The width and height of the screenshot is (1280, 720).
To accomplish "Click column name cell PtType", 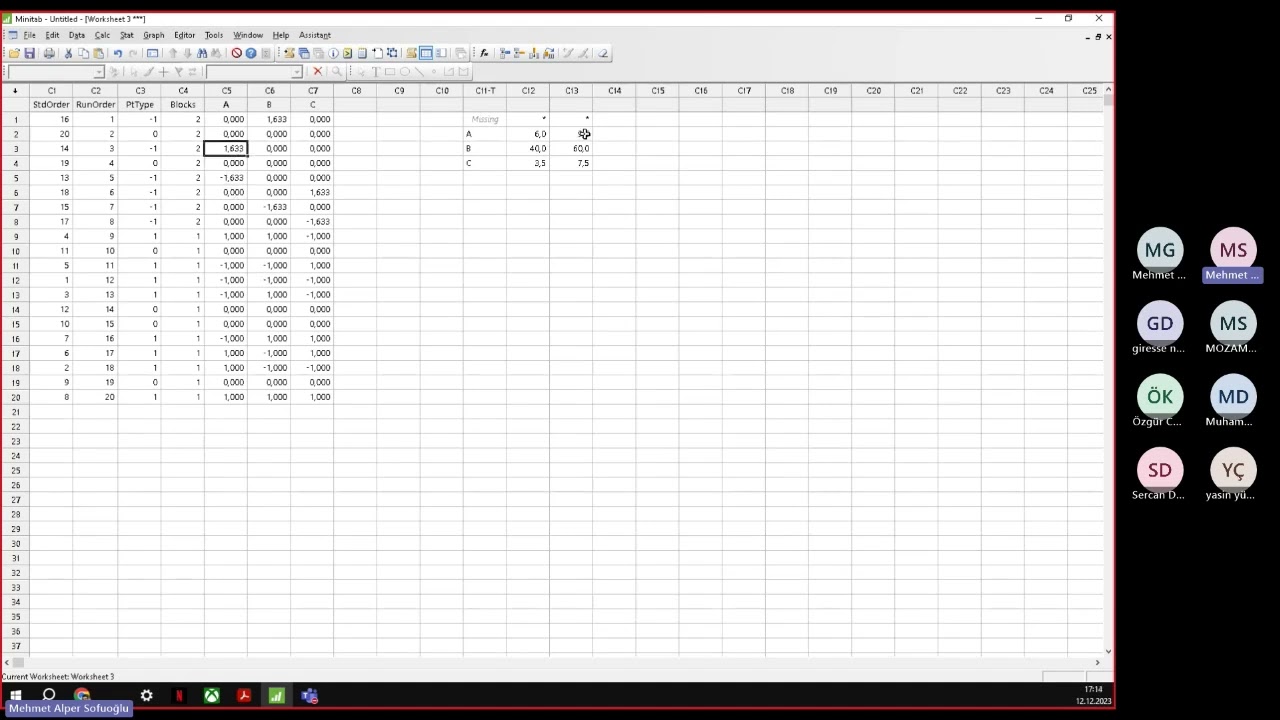I will [139, 104].
